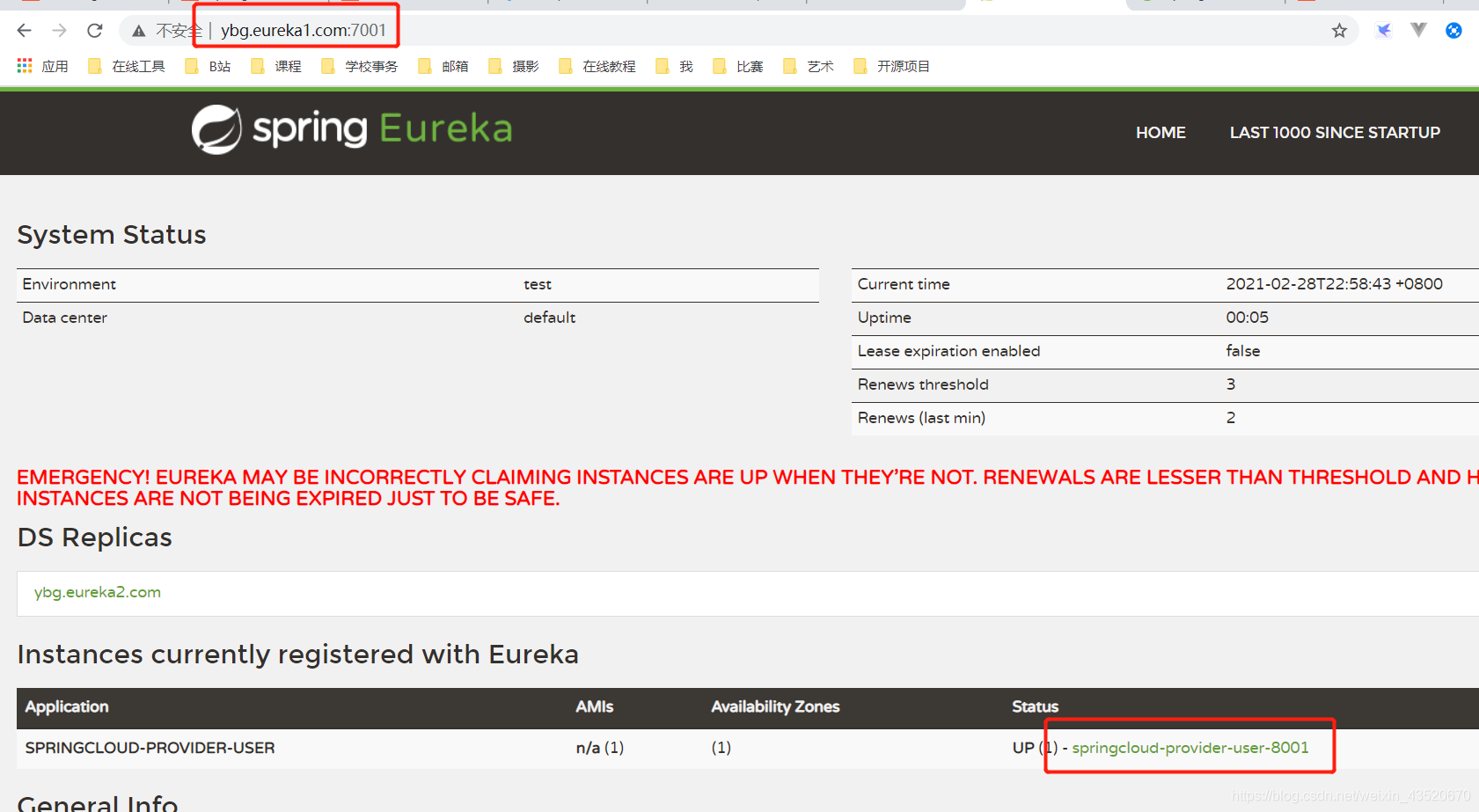Open the 学校事务 bookmark folder
Screen dimensions: 1479x812
(x=360, y=66)
